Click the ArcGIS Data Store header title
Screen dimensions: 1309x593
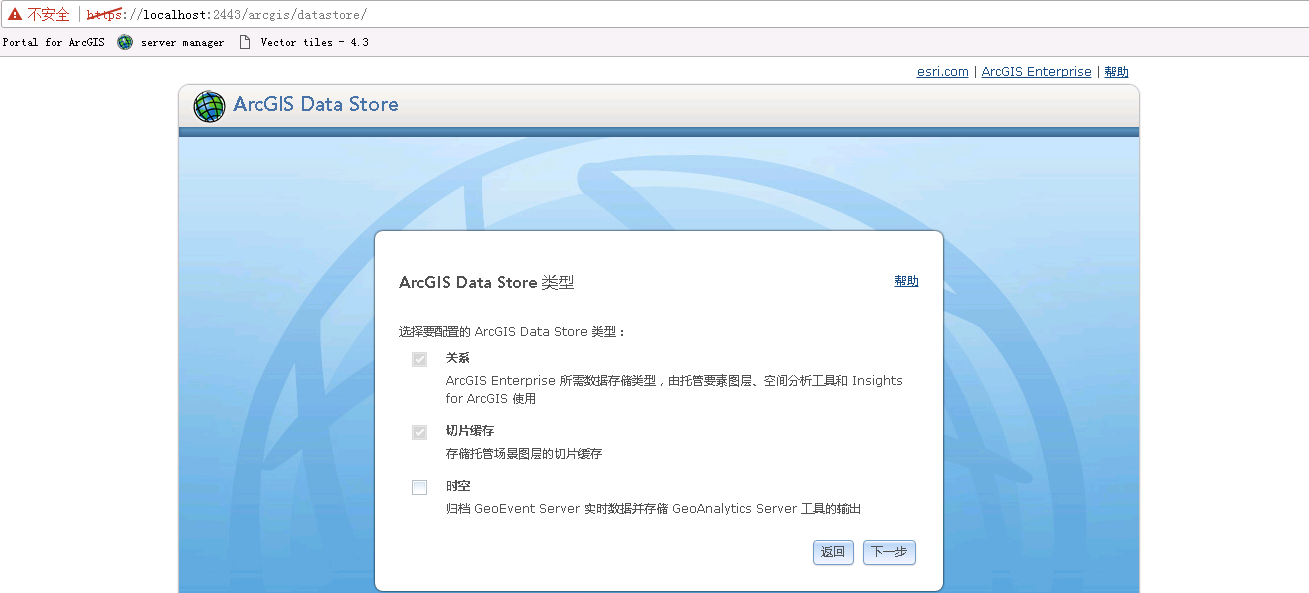pyautogui.click(x=316, y=104)
